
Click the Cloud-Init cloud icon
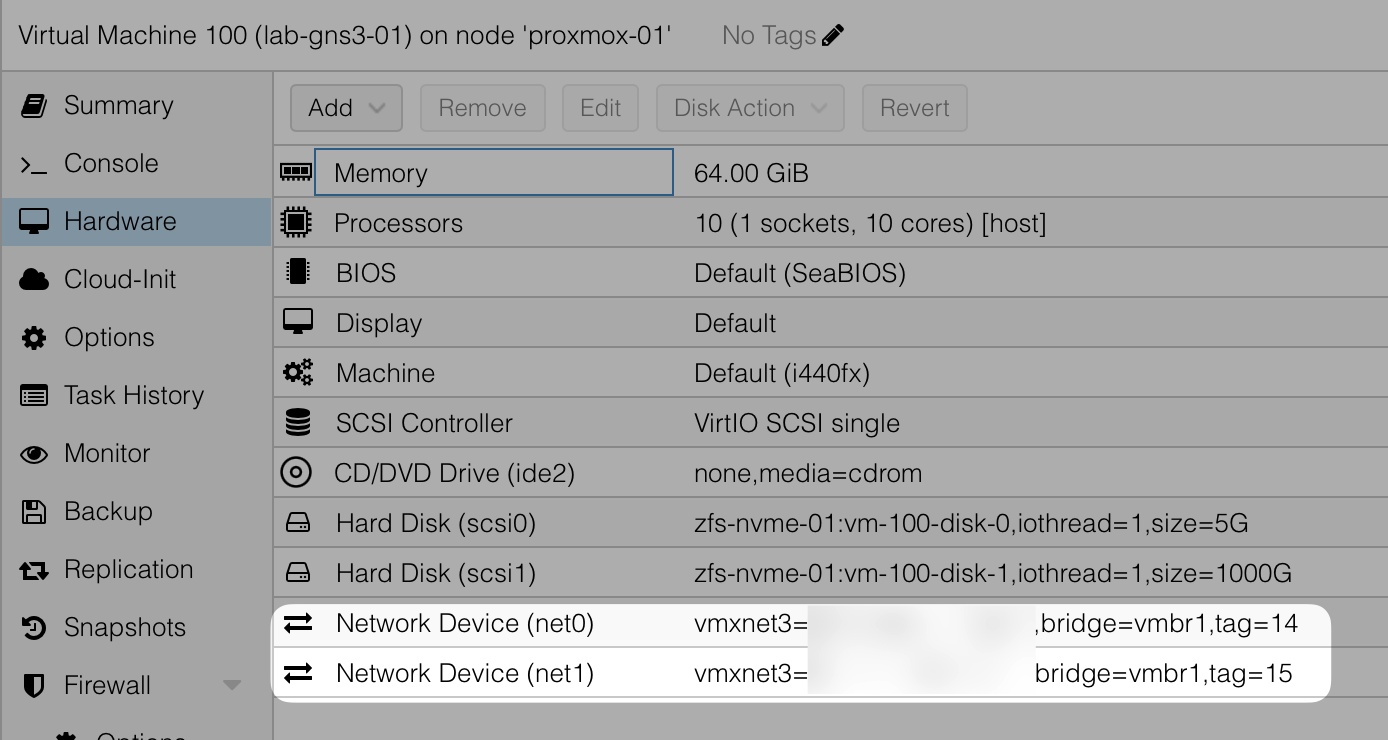(x=34, y=280)
